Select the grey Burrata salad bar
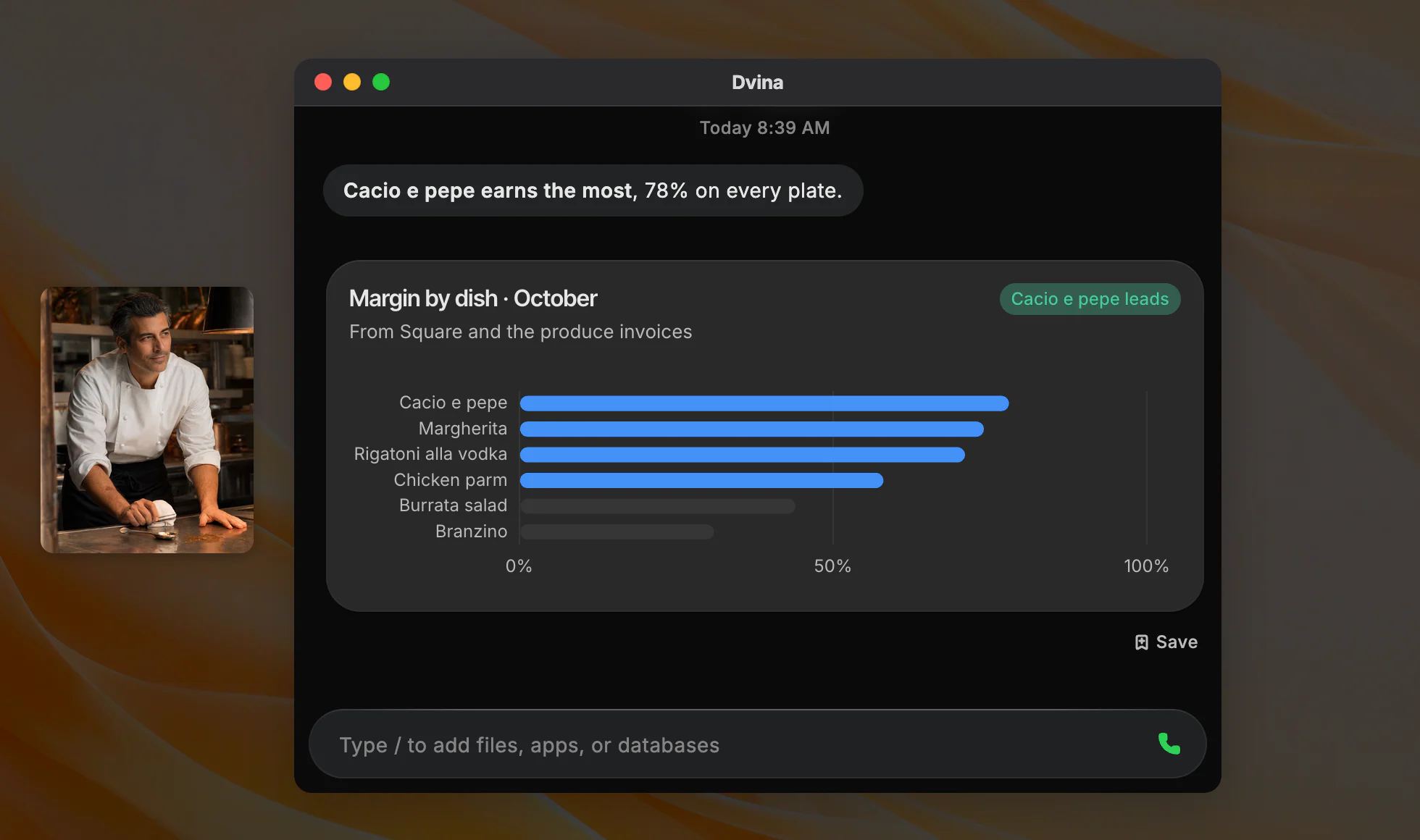This screenshot has width=1420, height=840. click(658, 506)
